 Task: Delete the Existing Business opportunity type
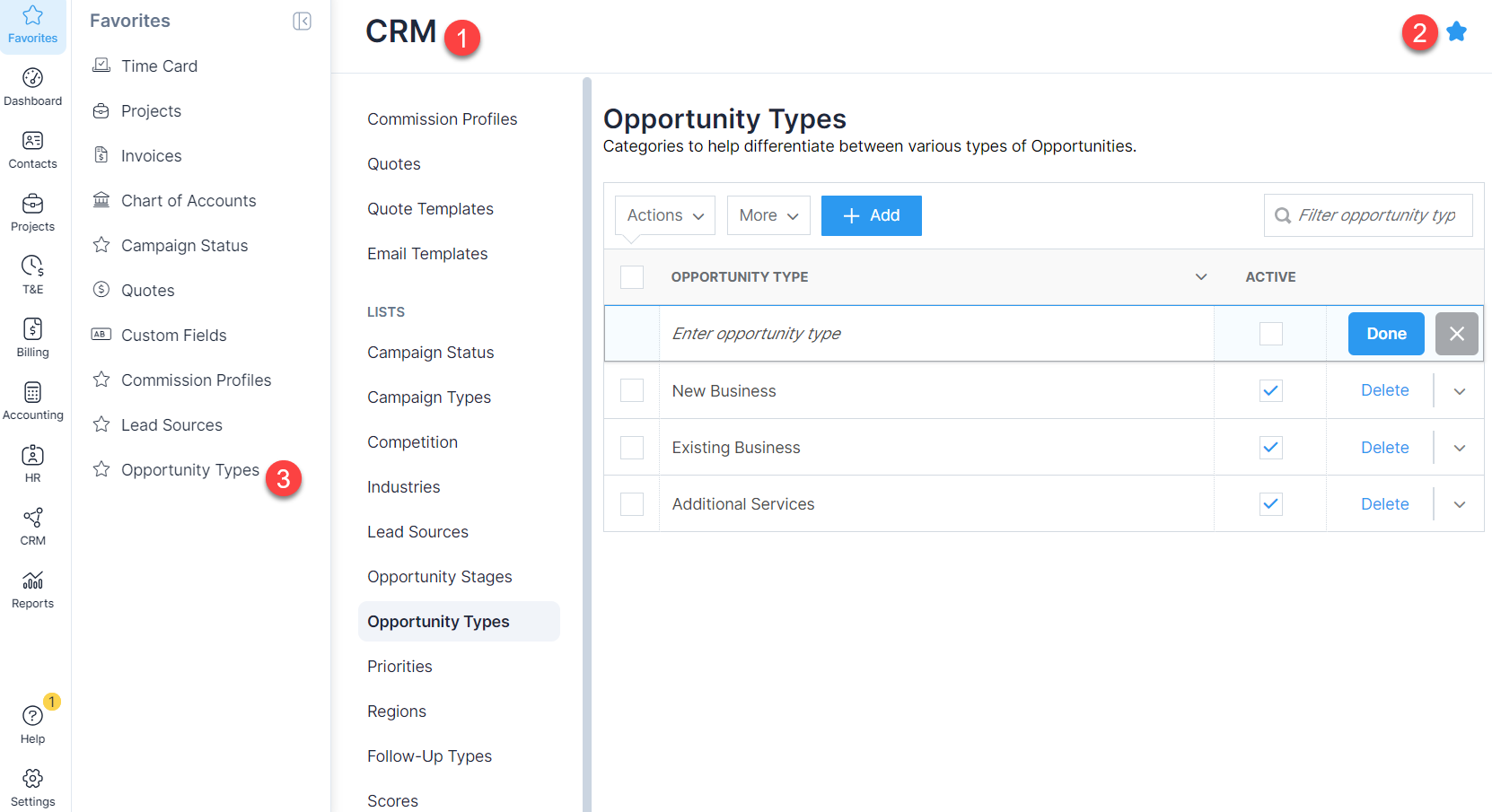(1385, 448)
